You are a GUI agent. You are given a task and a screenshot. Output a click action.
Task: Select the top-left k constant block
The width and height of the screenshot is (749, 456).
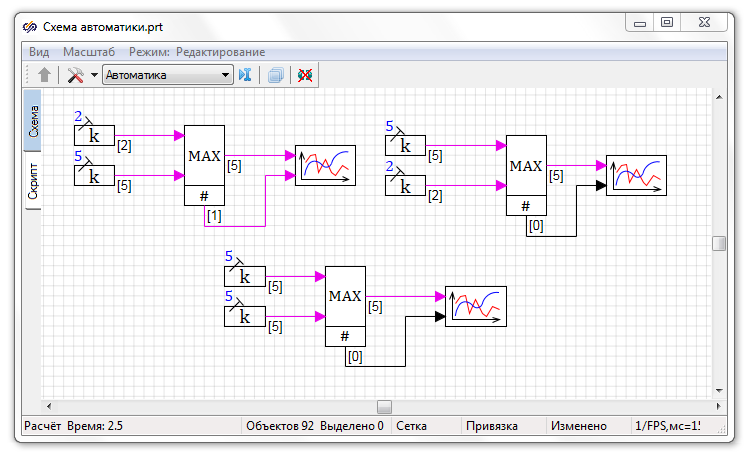point(94,135)
